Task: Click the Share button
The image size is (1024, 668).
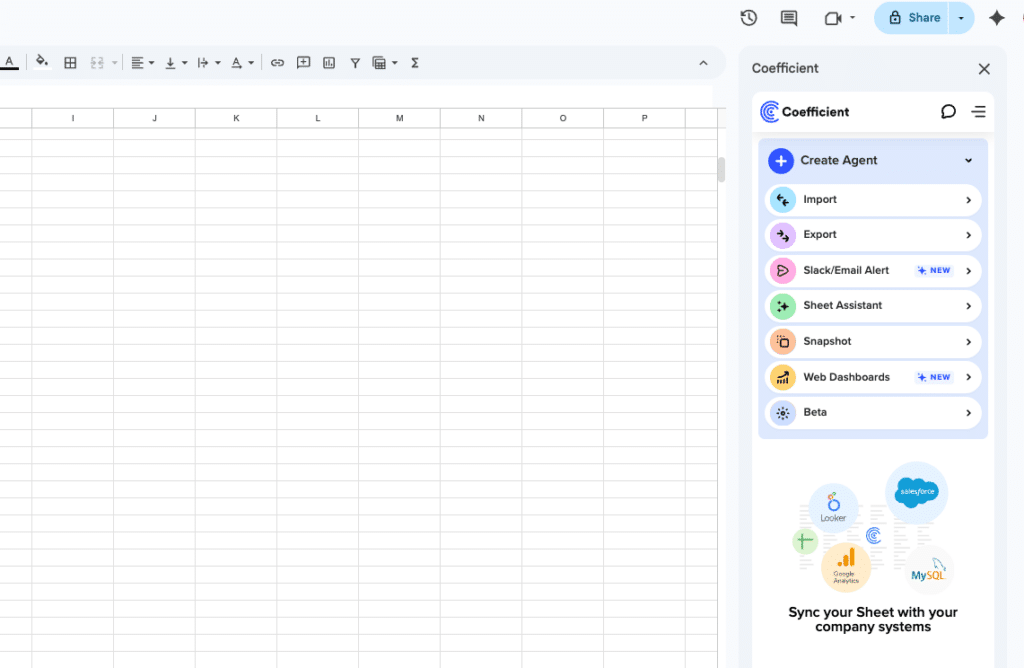Action: (913, 18)
